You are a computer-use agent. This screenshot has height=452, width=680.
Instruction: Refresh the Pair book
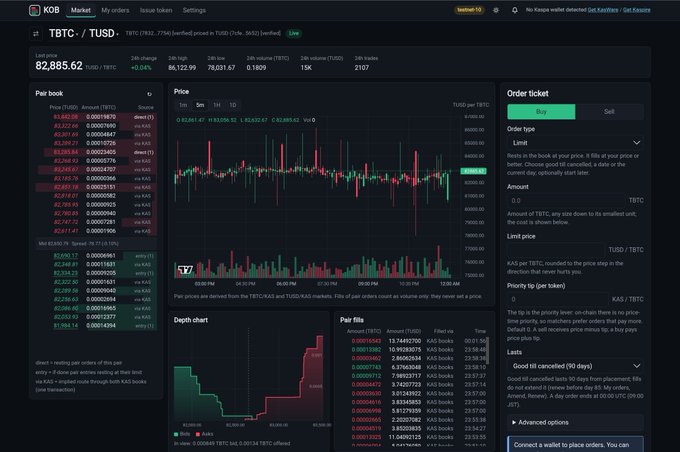coord(149,94)
